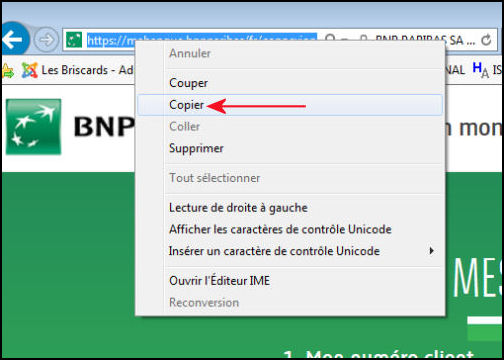Open the Les Briscards bookmark

[78, 70]
